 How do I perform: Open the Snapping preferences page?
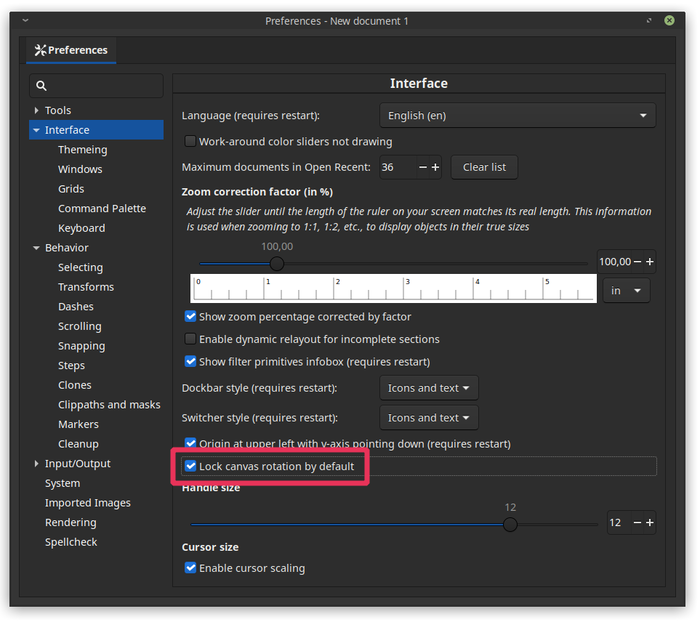(x=81, y=346)
